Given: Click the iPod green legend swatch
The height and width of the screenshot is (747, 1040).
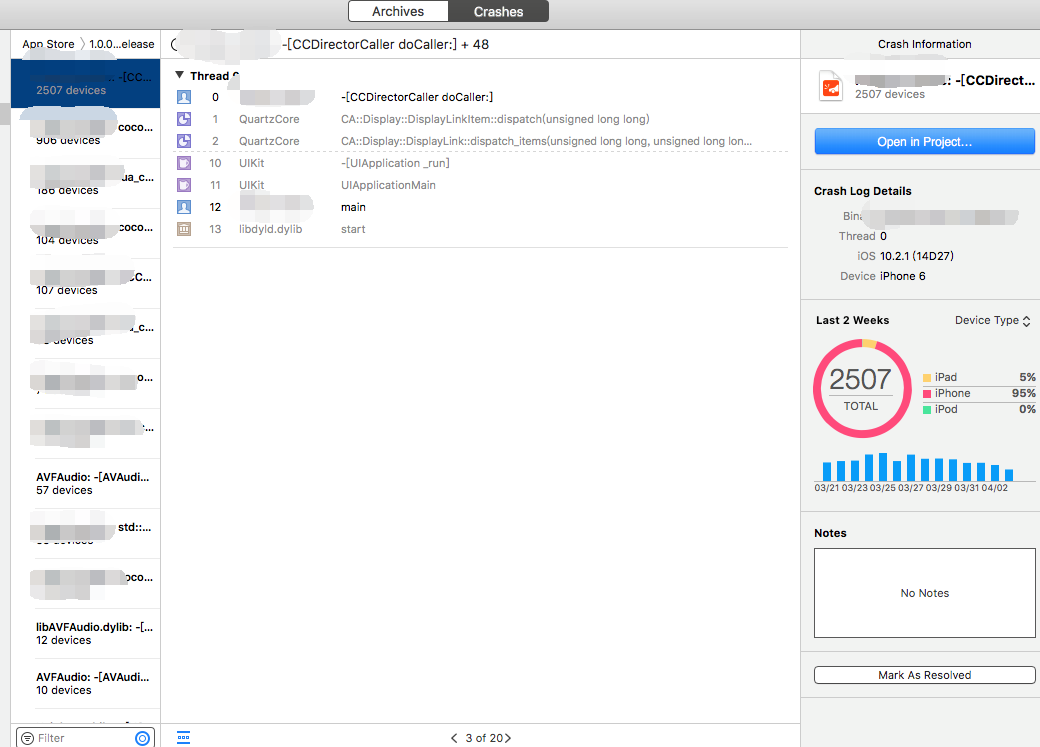Looking at the screenshot, I should pos(927,409).
